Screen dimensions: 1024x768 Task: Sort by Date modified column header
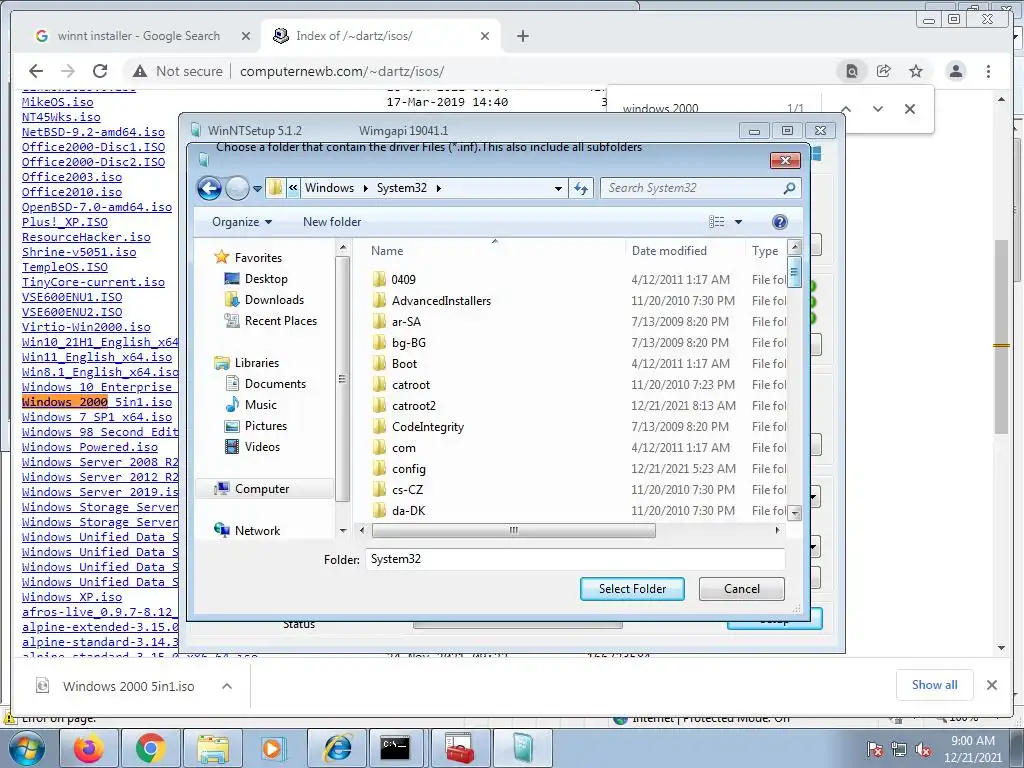[x=669, y=251]
